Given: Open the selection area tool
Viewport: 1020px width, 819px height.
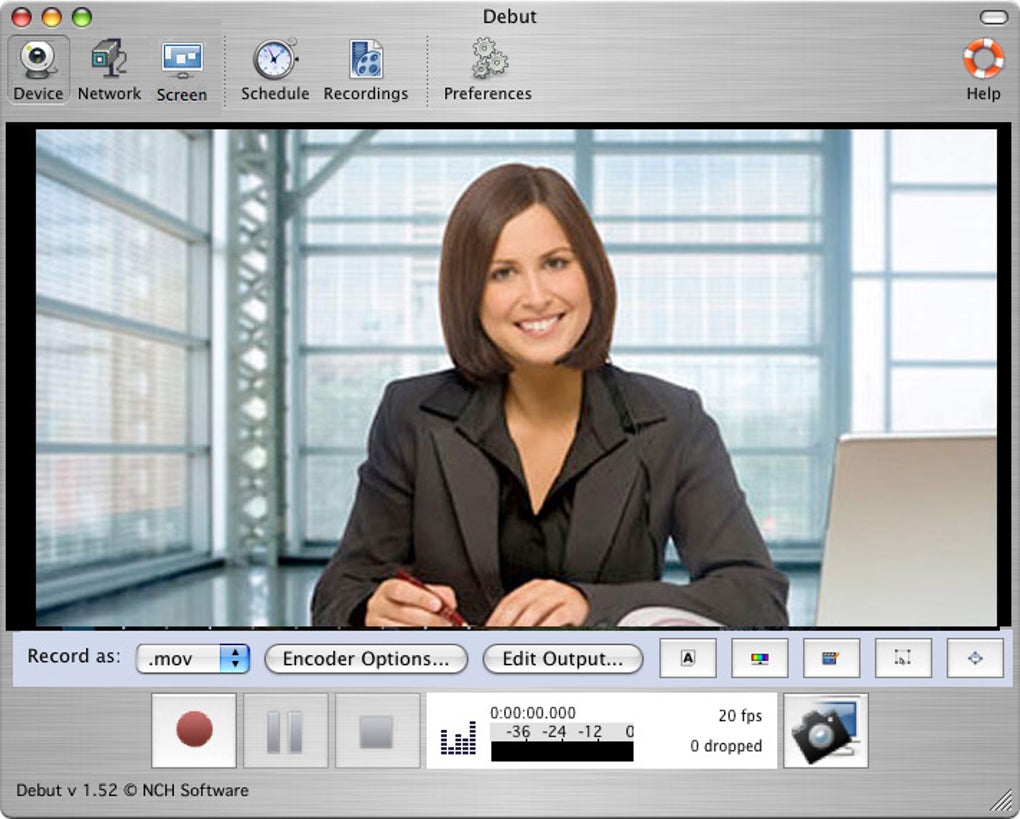Looking at the screenshot, I should (x=903, y=657).
